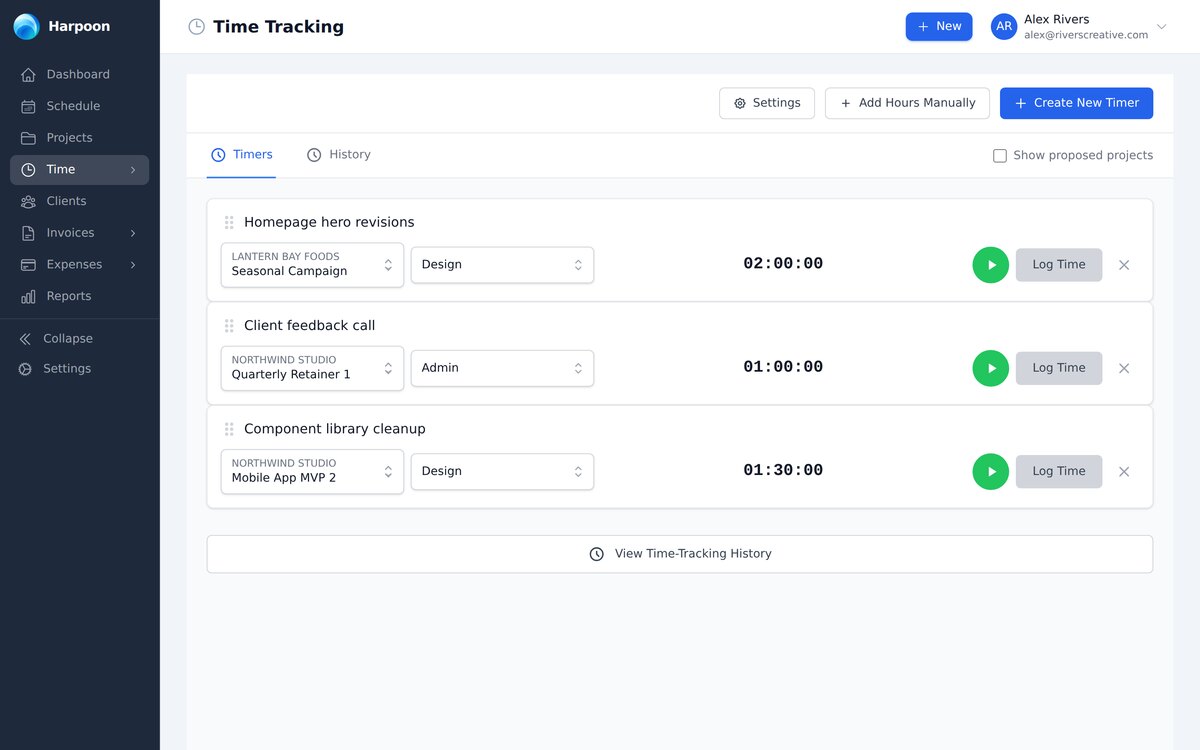Screen dimensions: 1200x750
Task: Click the blue New button
Action: coord(939,27)
